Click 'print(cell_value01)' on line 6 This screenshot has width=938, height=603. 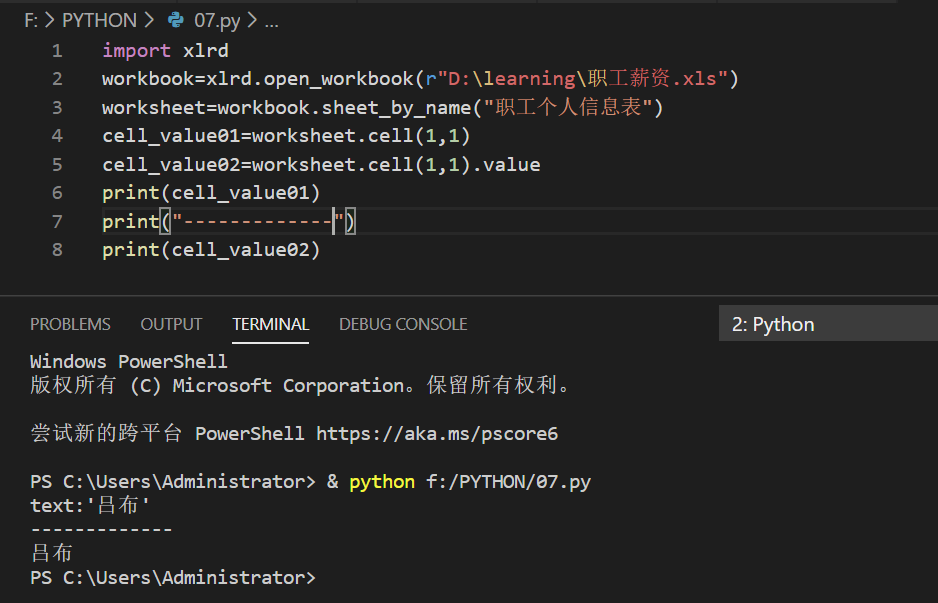pyautogui.click(x=211, y=193)
